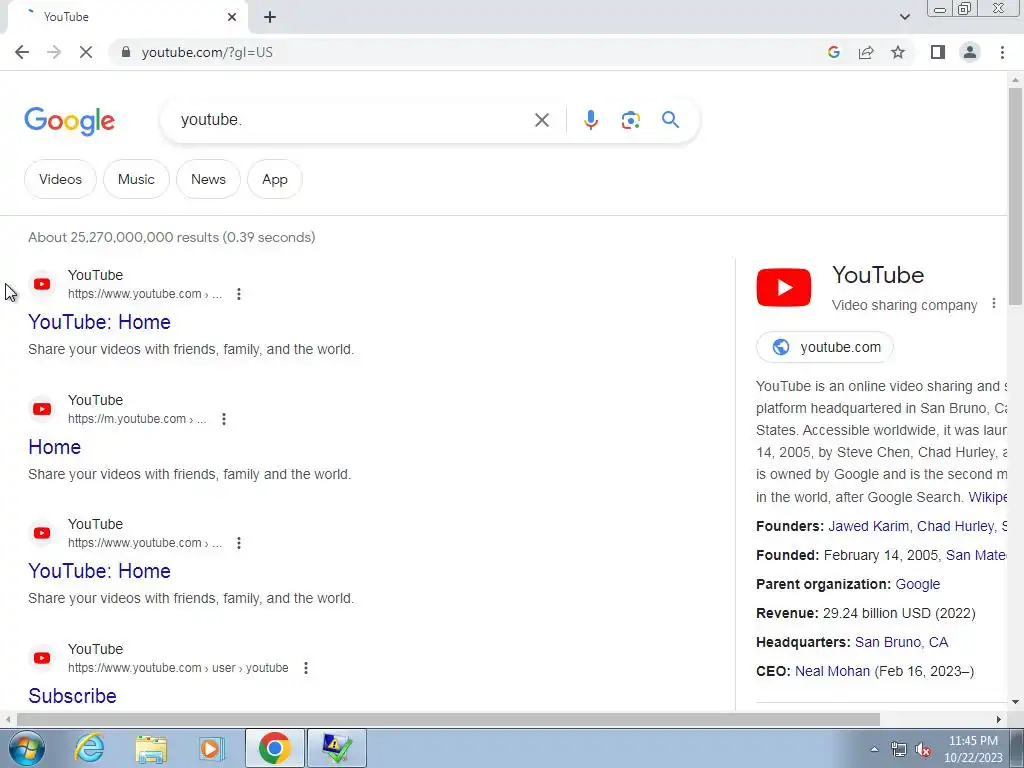Open a new tab with plus button
The width and height of the screenshot is (1024, 768).
pyautogui.click(x=270, y=17)
